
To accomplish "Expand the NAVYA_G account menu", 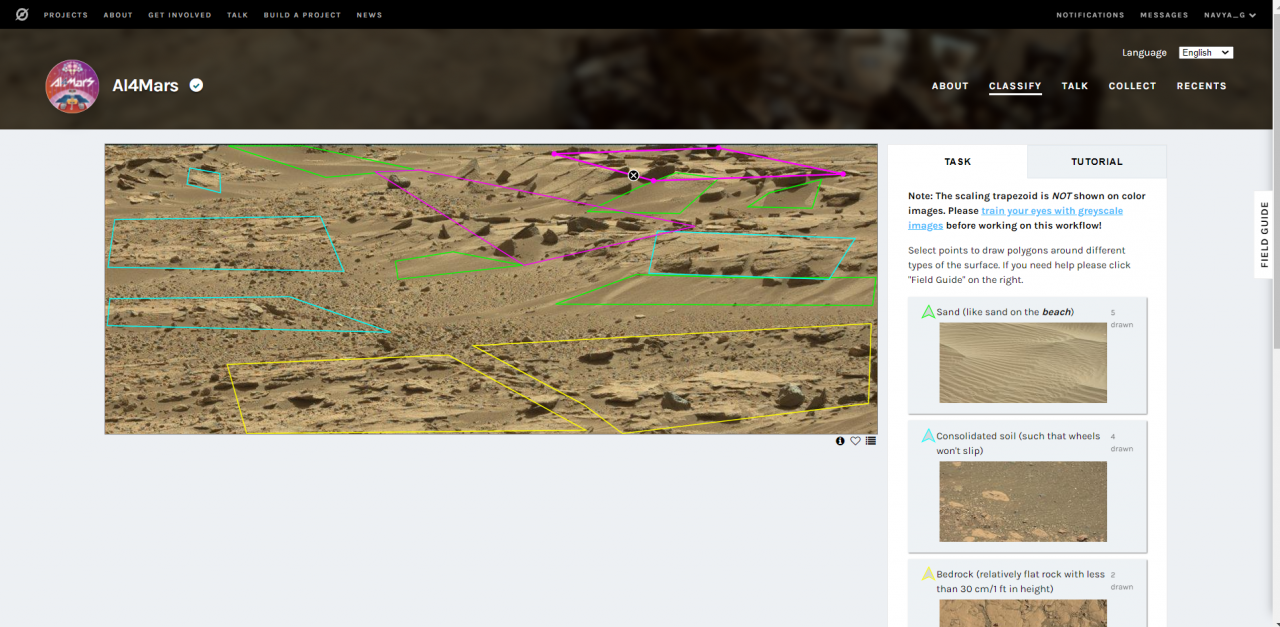I will [1230, 15].
